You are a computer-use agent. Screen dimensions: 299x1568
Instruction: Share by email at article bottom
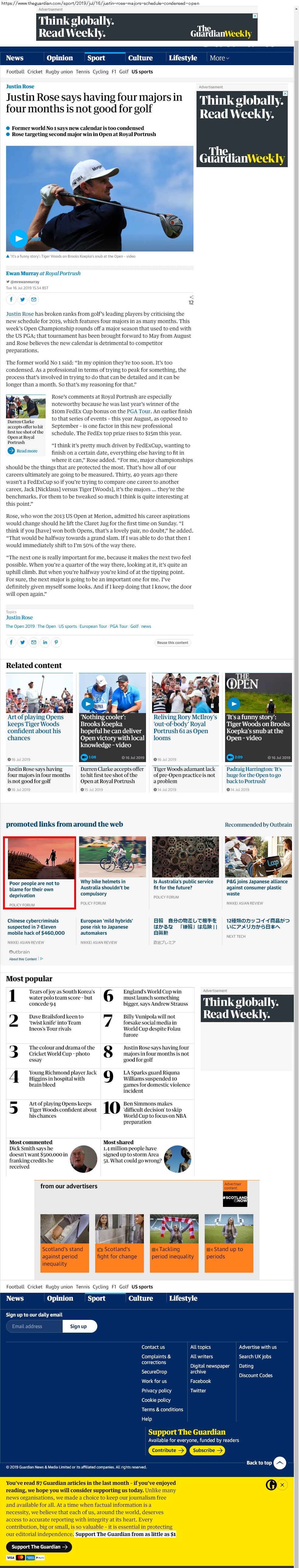pos(33,642)
